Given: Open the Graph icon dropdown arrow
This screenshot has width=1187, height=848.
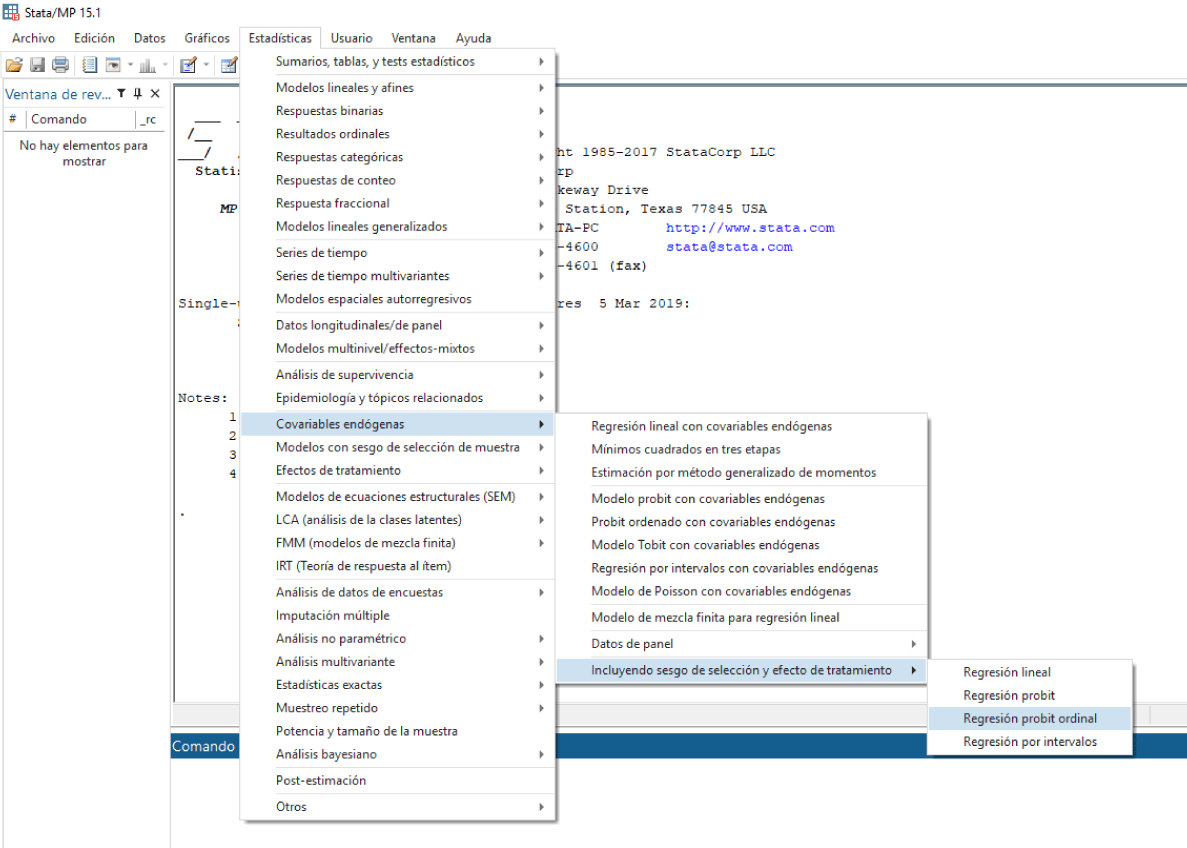Looking at the screenshot, I should point(165,65).
